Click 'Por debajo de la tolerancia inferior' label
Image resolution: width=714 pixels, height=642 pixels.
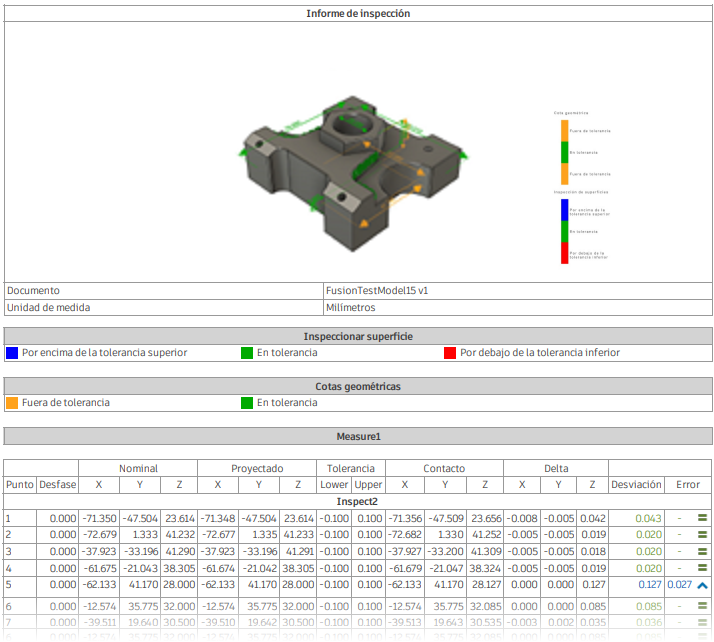tap(540, 353)
